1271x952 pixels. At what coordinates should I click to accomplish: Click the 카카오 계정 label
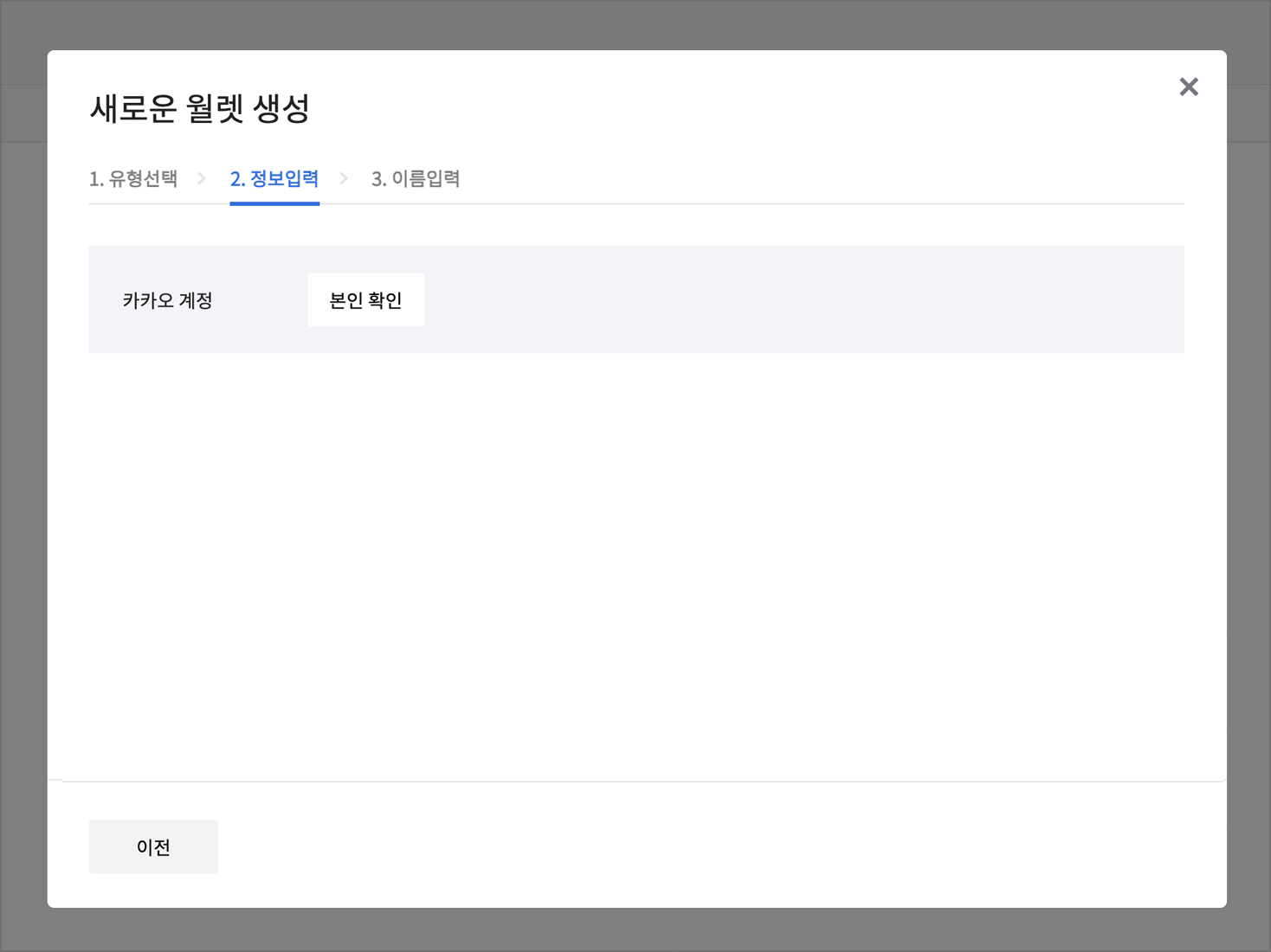pyautogui.click(x=167, y=300)
